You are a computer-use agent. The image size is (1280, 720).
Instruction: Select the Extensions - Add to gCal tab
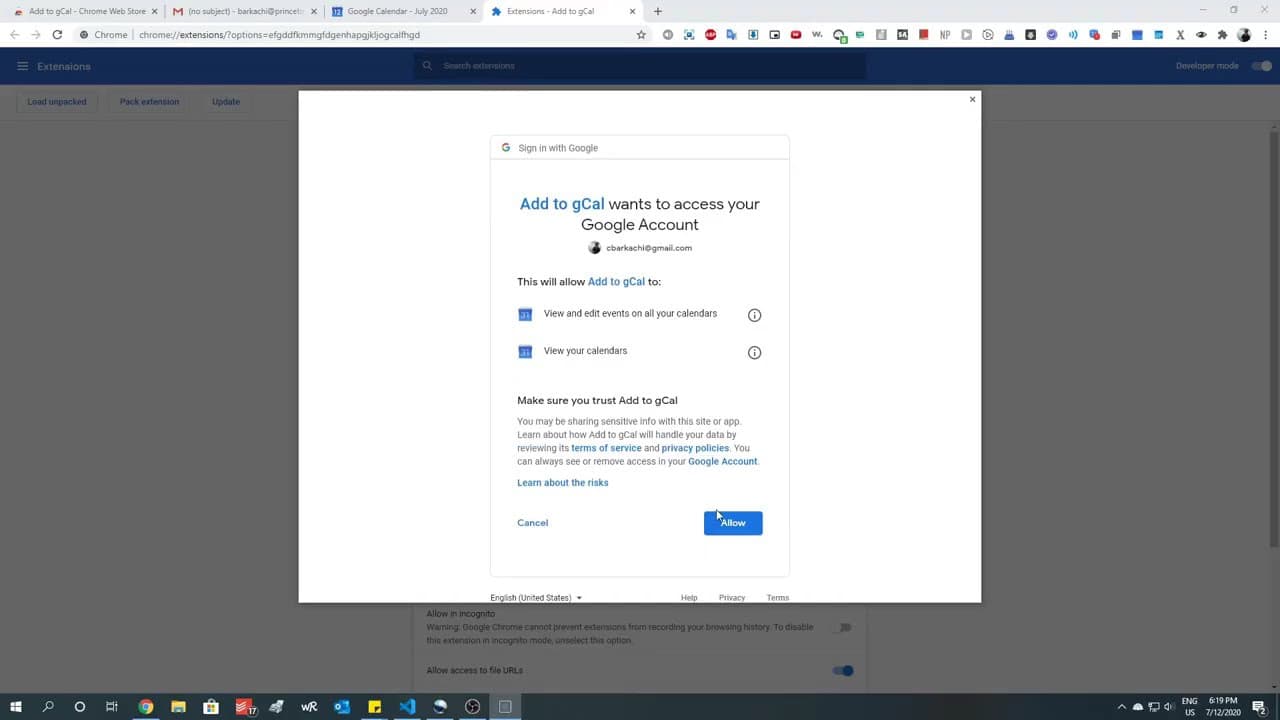[x=564, y=11]
